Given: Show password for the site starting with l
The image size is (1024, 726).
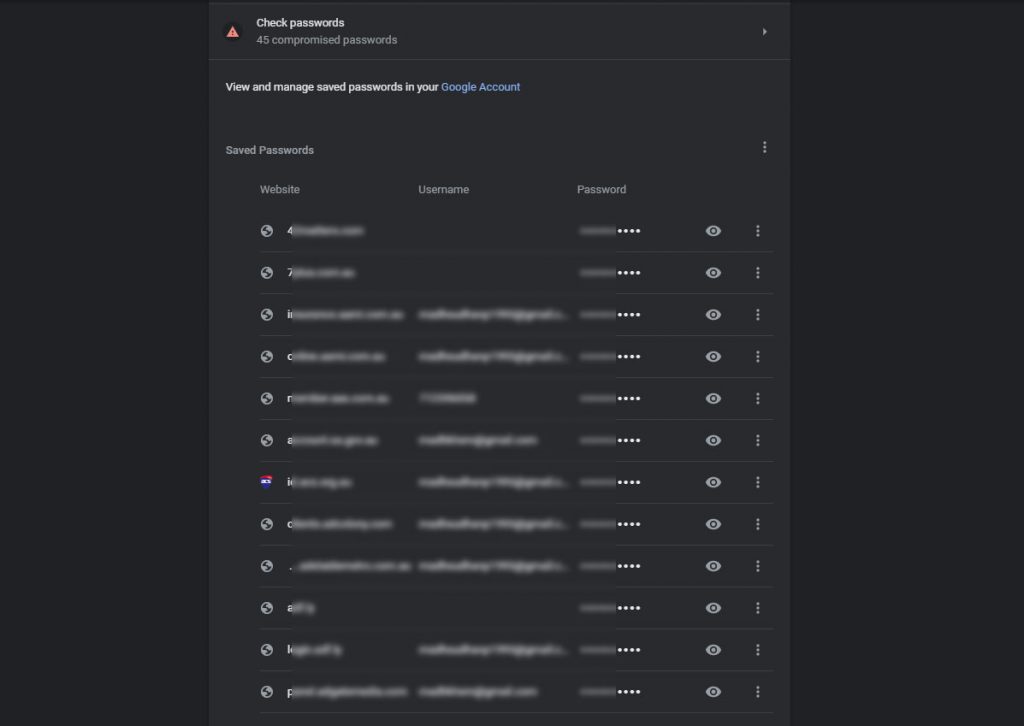Looking at the screenshot, I should 713,650.
